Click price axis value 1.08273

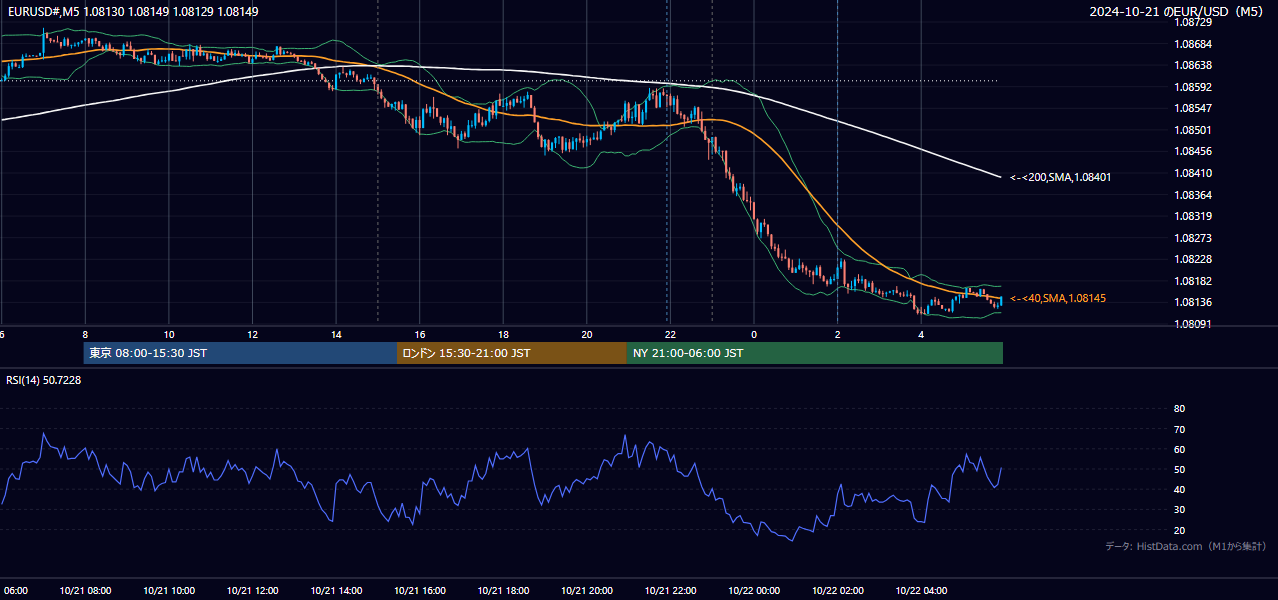1192,238
